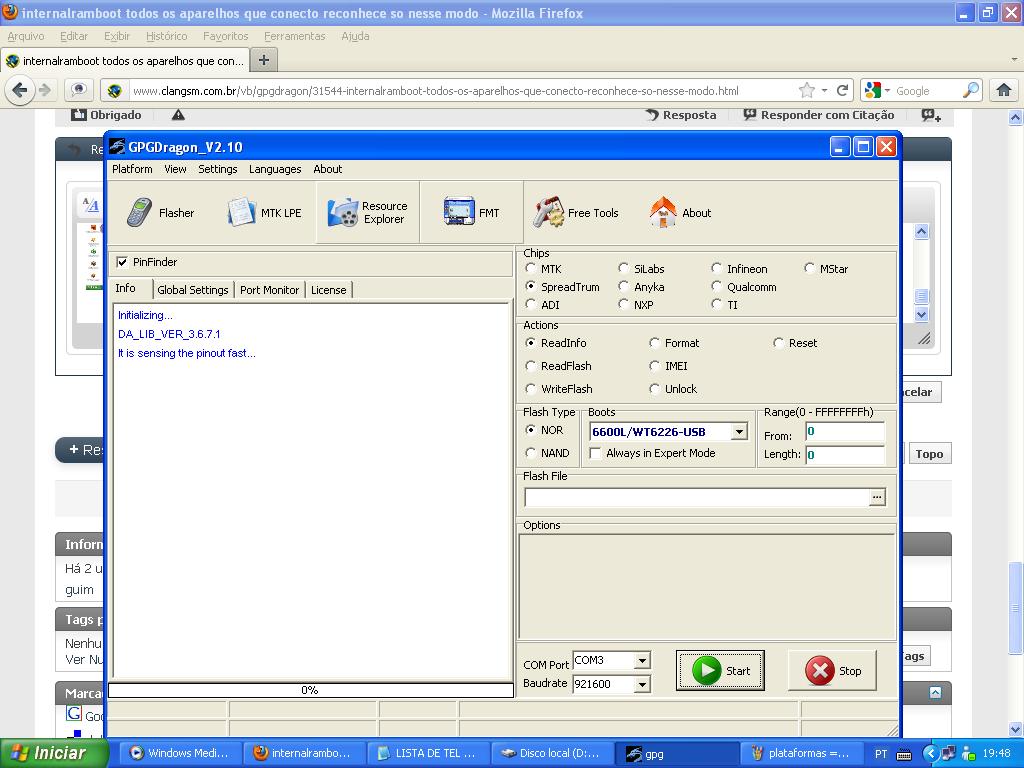This screenshot has height=768, width=1024.
Task: Open the View menu in GPGDragon
Action: [175, 169]
